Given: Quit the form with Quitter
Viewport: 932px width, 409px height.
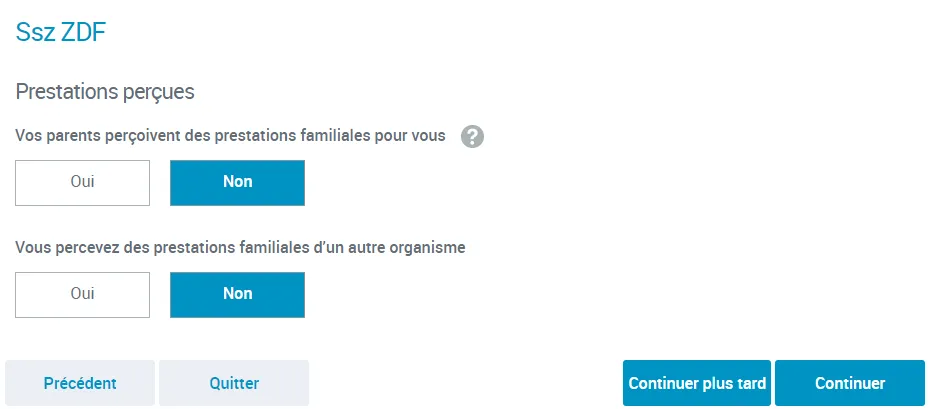Looking at the screenshot, I should (234, 383).
